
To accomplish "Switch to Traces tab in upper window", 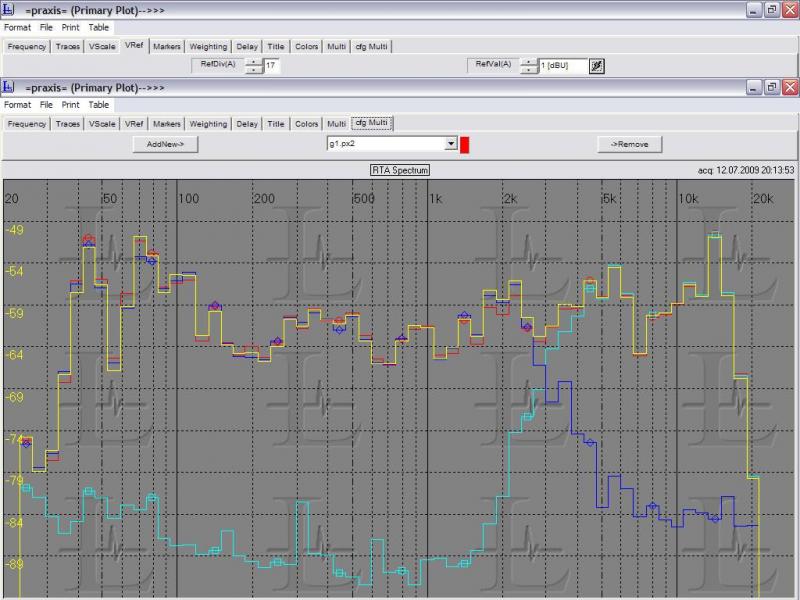I will click(68, 46).
